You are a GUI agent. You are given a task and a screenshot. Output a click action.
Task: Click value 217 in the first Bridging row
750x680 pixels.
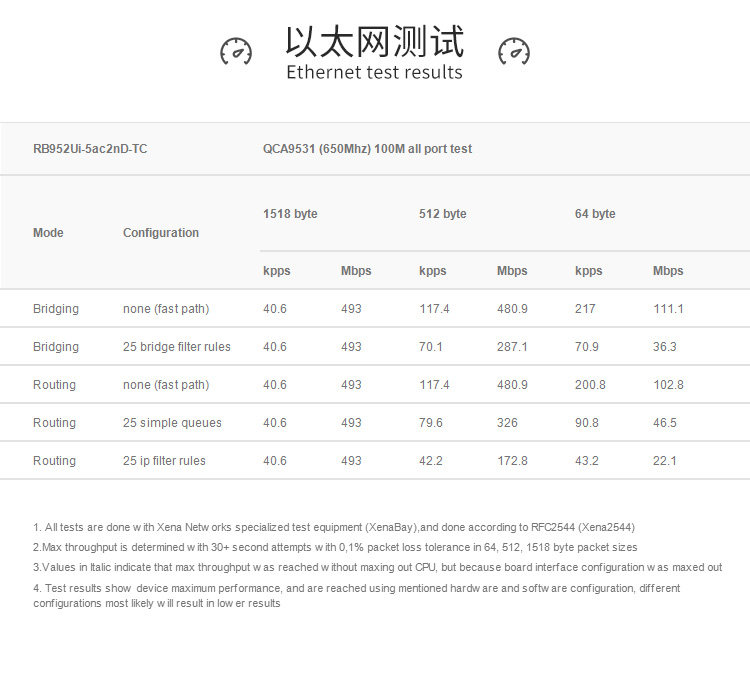(585, 309)
